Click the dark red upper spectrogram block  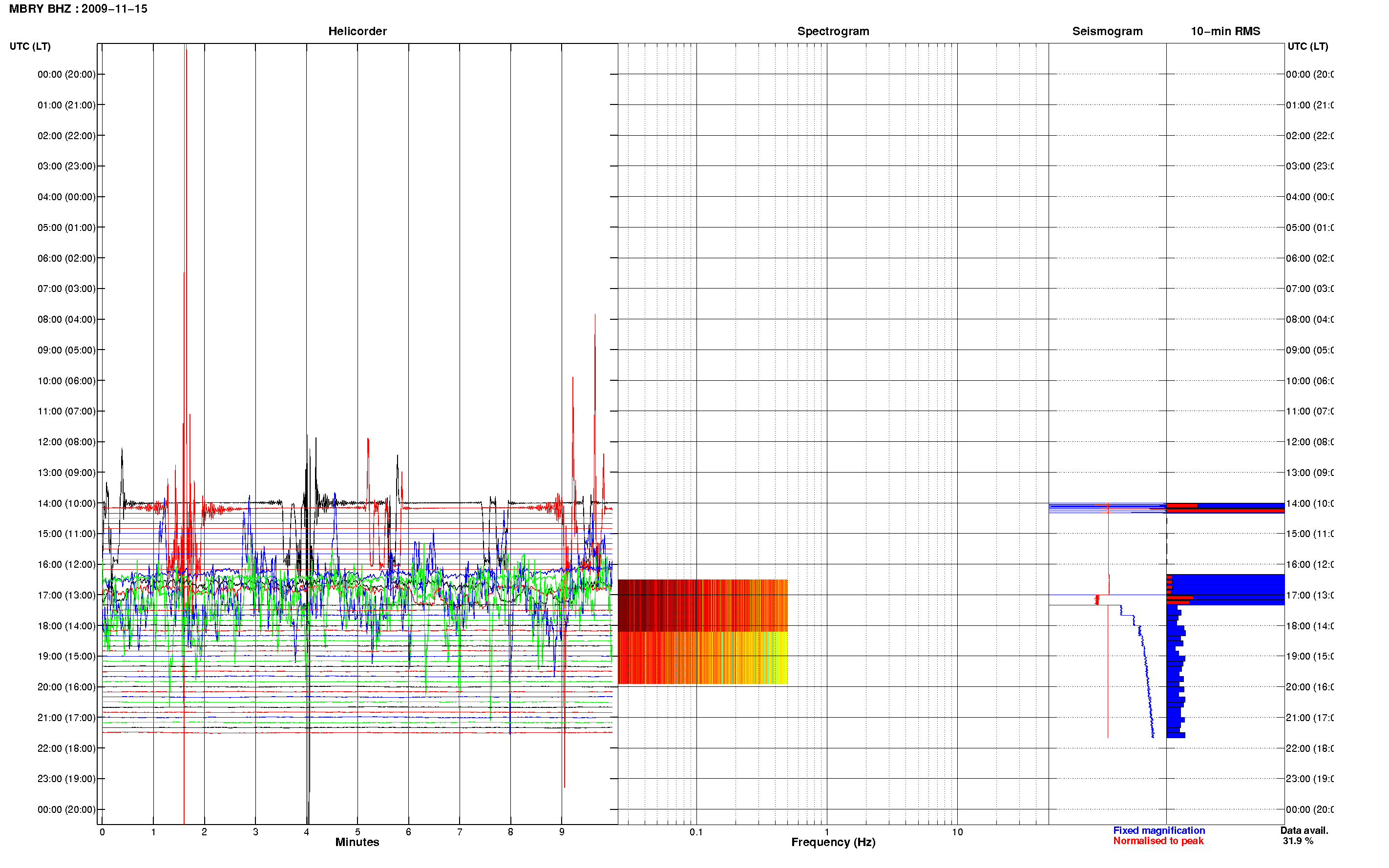point(702,606)
